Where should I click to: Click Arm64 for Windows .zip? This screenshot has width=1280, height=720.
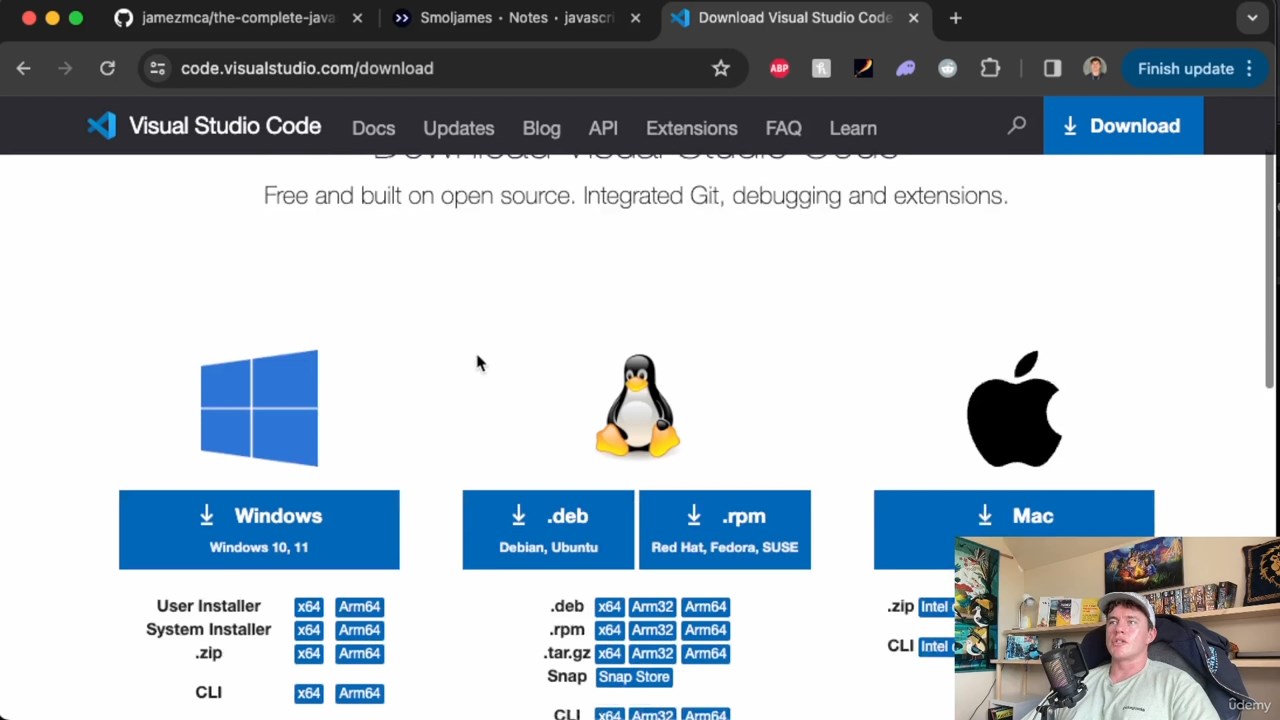(359, 653)
